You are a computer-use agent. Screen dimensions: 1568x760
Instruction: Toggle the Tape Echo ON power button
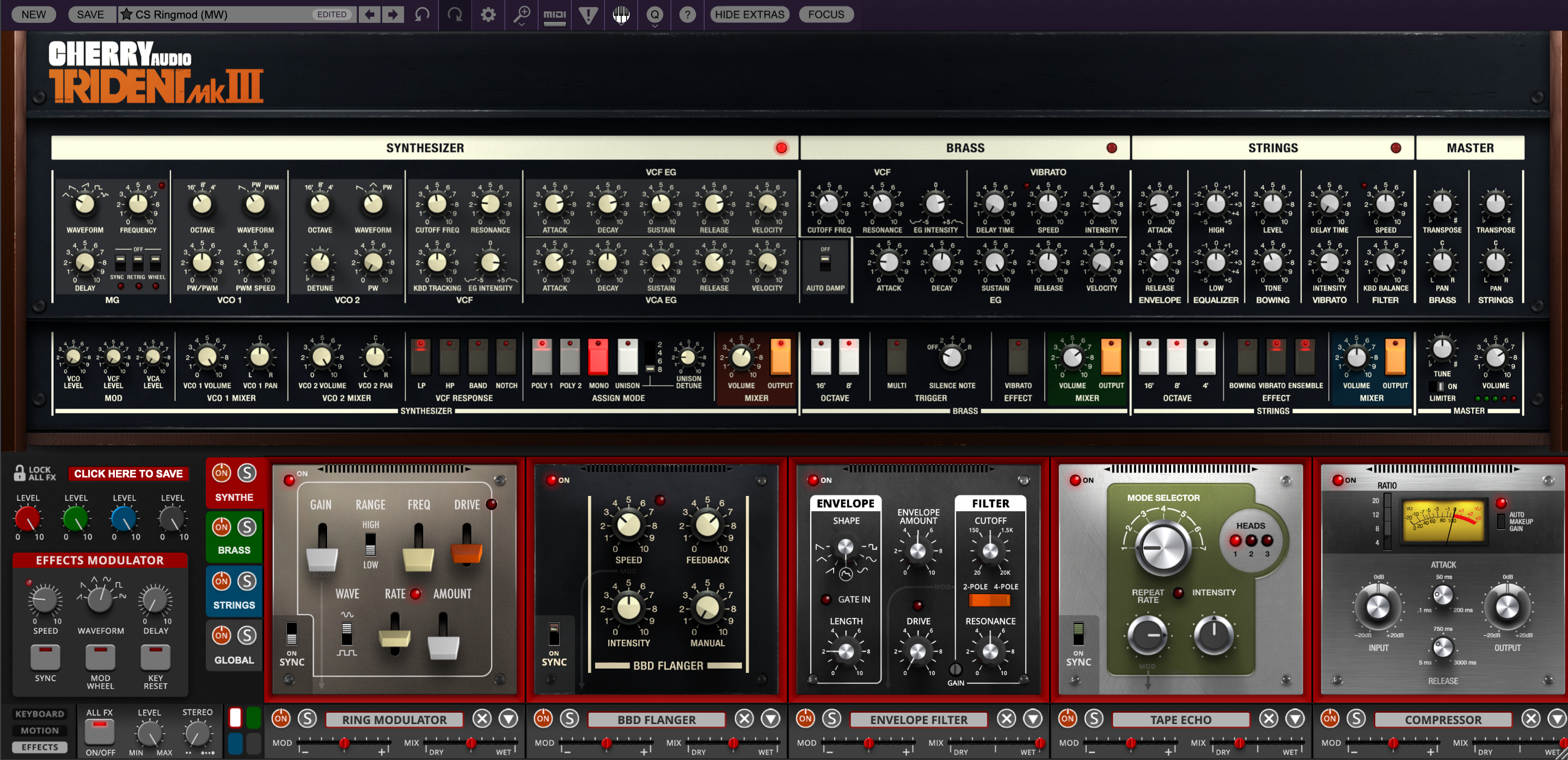coord(1067,719)
